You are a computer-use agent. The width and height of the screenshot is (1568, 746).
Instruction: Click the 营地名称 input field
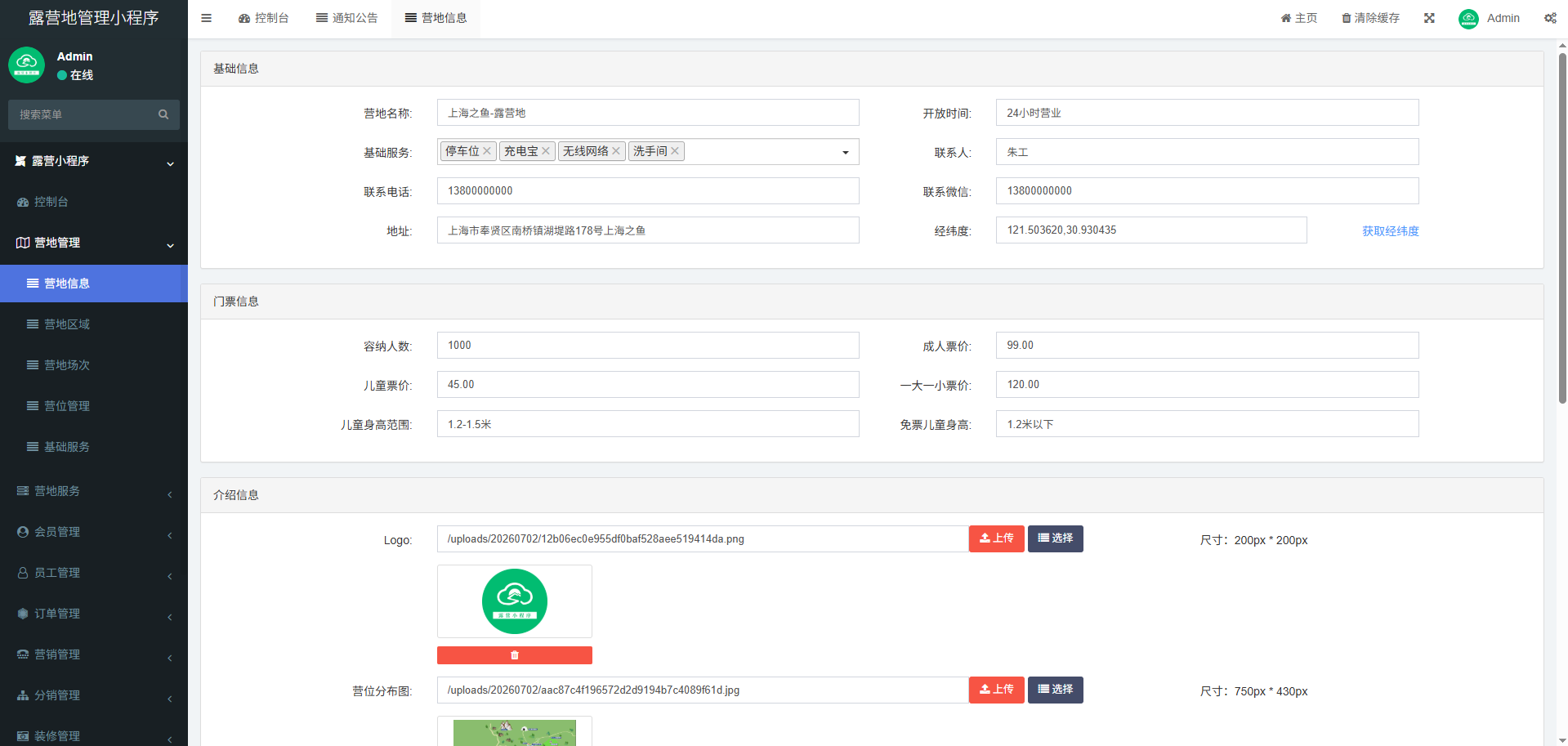click(648, 113)
